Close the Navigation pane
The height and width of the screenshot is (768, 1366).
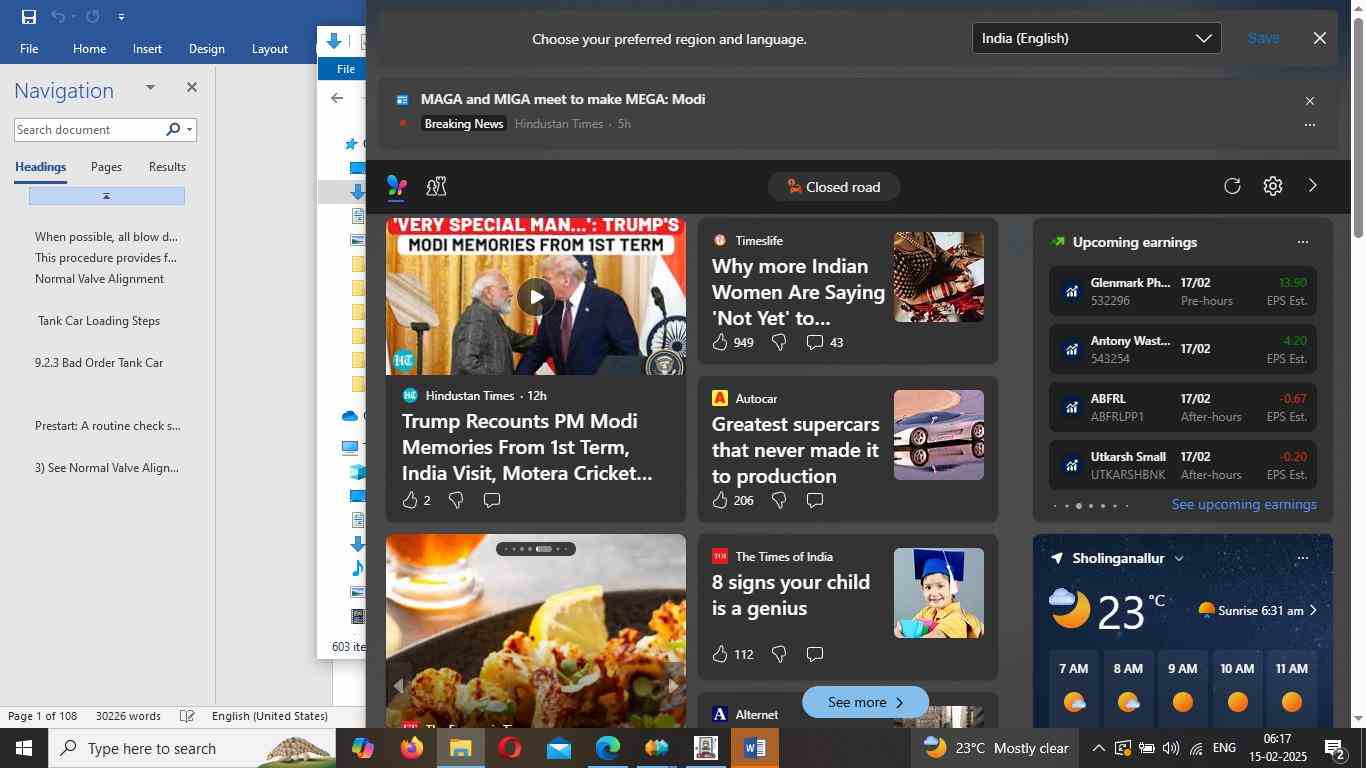tap(192, 88)
